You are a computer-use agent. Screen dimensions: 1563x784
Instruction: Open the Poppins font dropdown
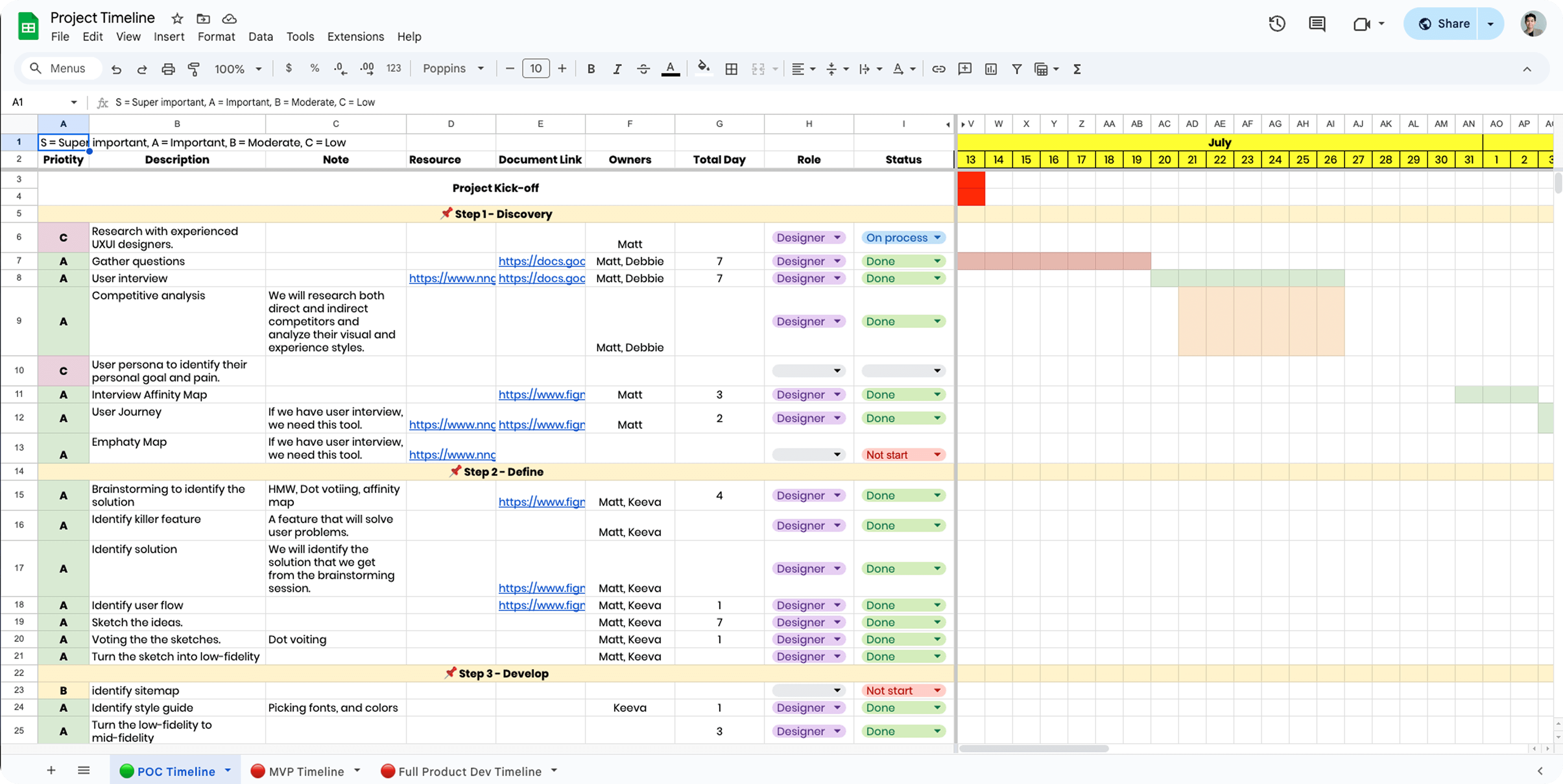click(453, 68)
